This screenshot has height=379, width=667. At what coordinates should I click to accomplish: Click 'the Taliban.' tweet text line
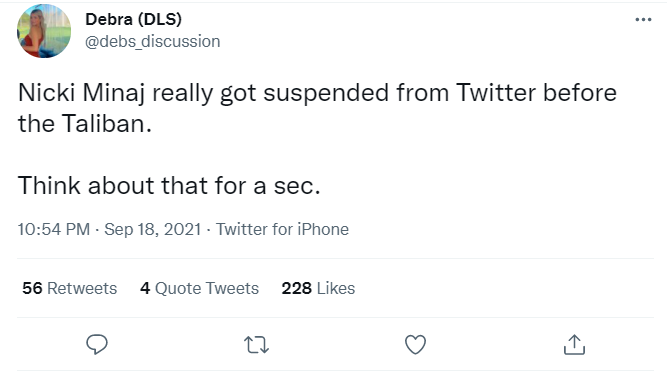(x=85, y=124)
